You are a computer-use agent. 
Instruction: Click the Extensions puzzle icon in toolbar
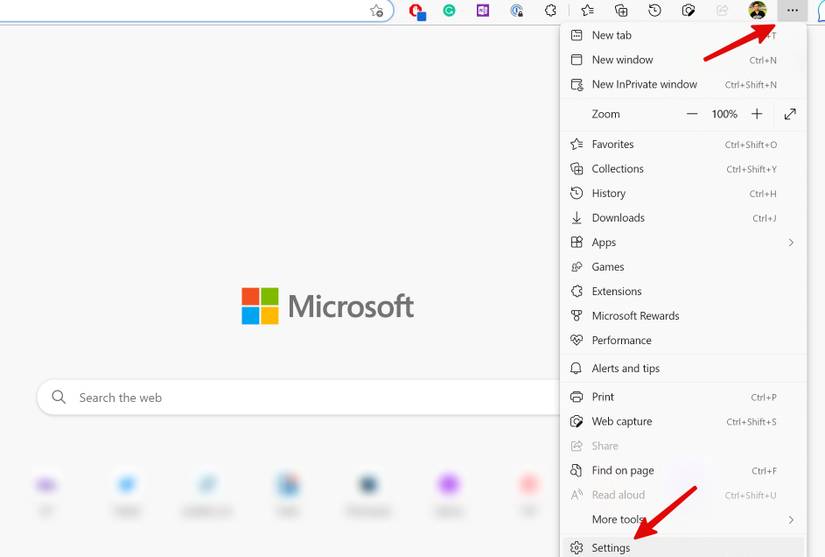coord(550,11)
